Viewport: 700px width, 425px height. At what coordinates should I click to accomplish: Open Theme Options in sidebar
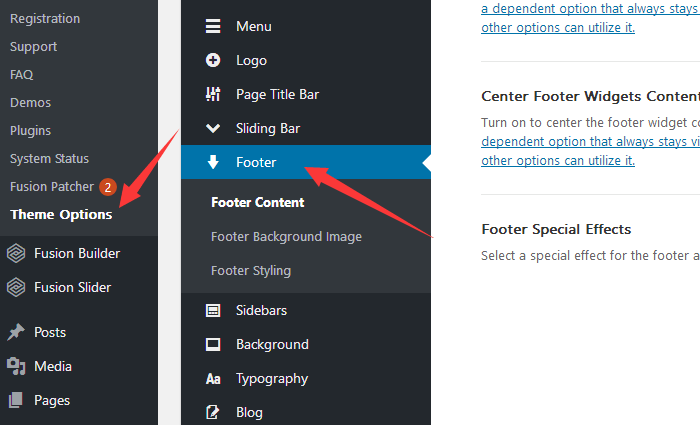[61, 214]
